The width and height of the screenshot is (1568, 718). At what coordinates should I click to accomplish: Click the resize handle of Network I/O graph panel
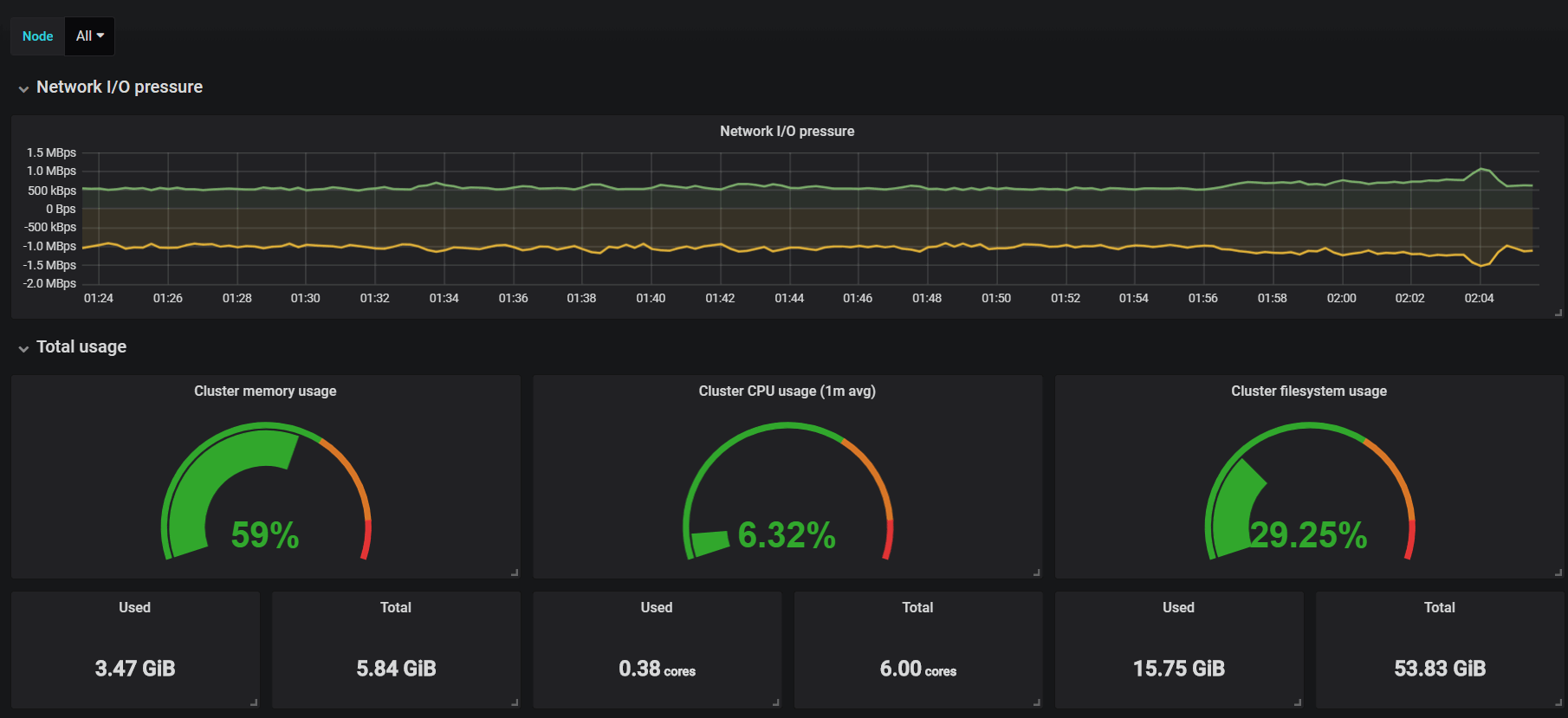click(1558, 313)
